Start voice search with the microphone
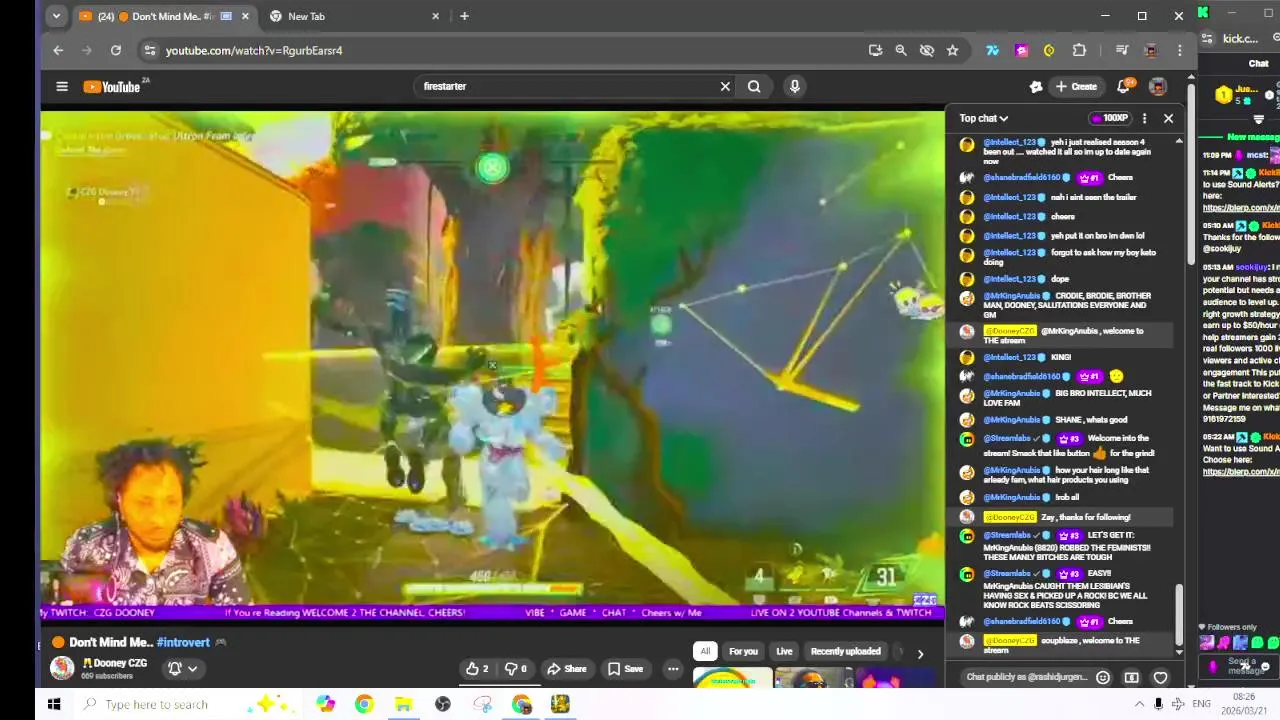The height and width of the screenshot is (720, 1280). tap(794, 87)
